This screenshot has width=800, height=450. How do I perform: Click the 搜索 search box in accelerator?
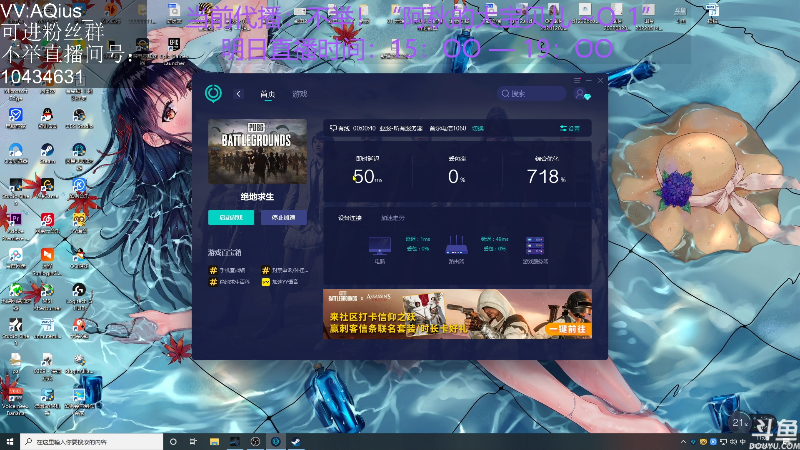tap(531, 93)
